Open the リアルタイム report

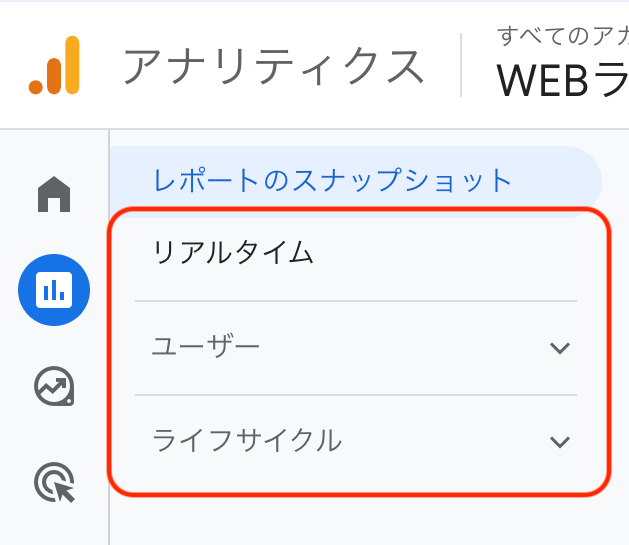click(x=233, y=253)
